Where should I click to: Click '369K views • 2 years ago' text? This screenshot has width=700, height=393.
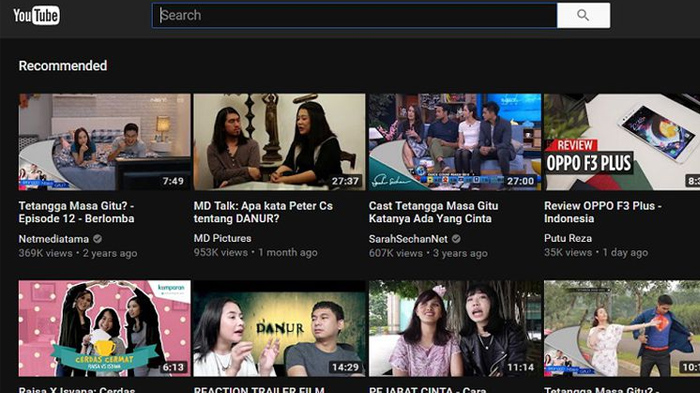(78, 253)
